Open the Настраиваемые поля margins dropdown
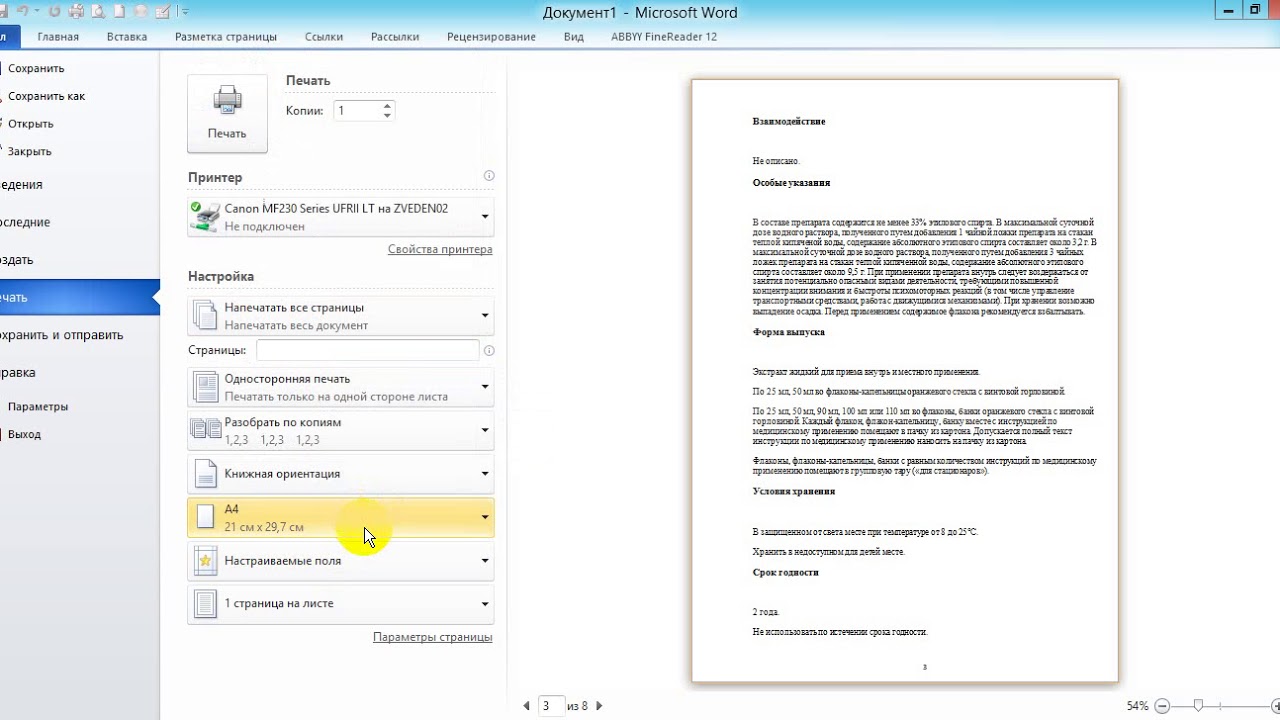 coord(341,560)
